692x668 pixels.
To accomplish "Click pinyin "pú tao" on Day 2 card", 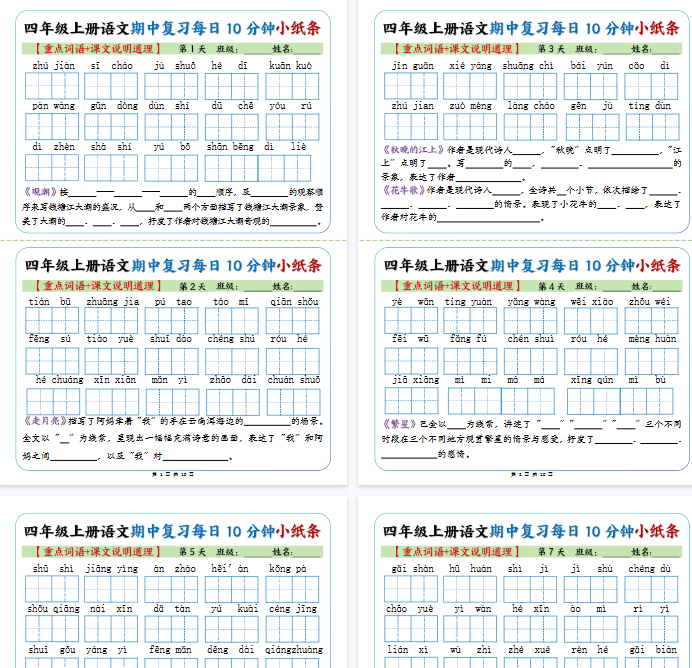I will click(173, 302).
